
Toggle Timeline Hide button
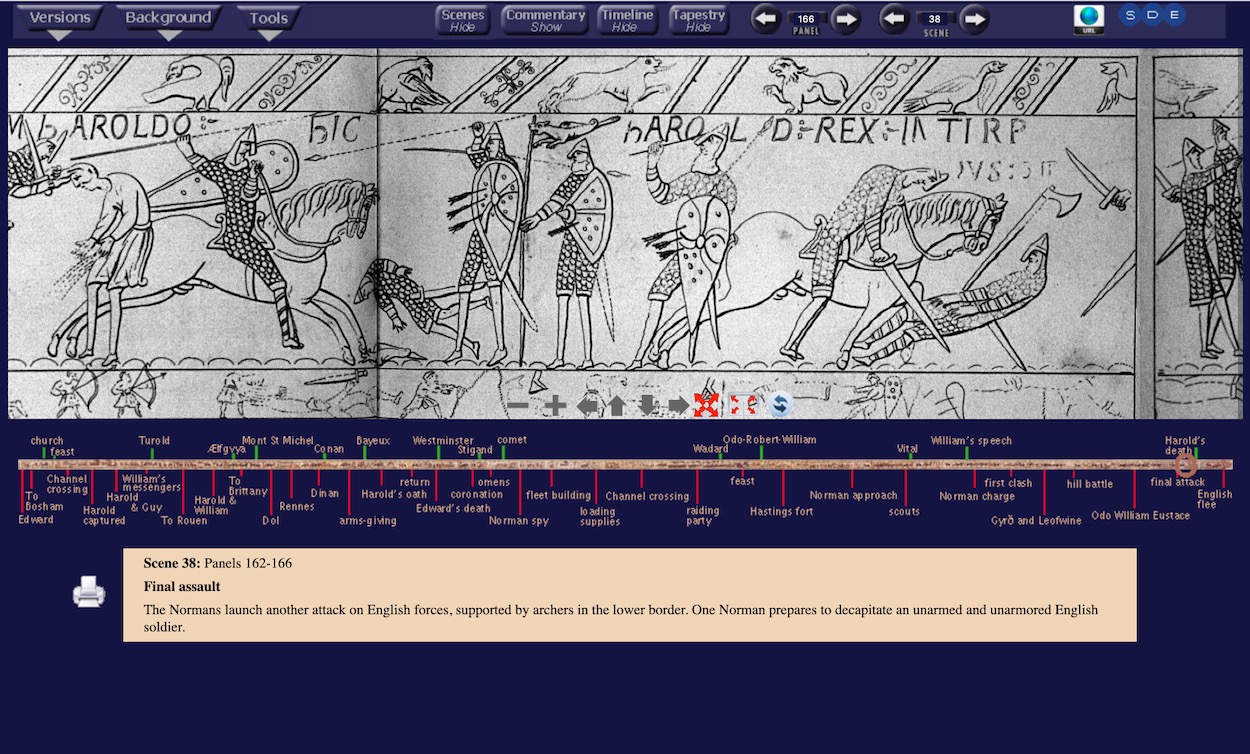tap(626, 20)
